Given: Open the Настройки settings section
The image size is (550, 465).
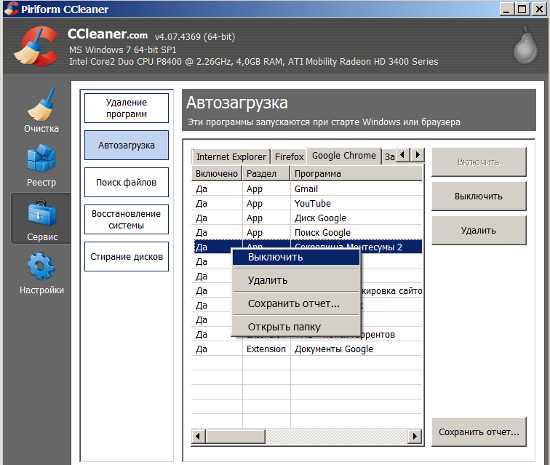Looking at the screenshot, I should tap(41, 273).
